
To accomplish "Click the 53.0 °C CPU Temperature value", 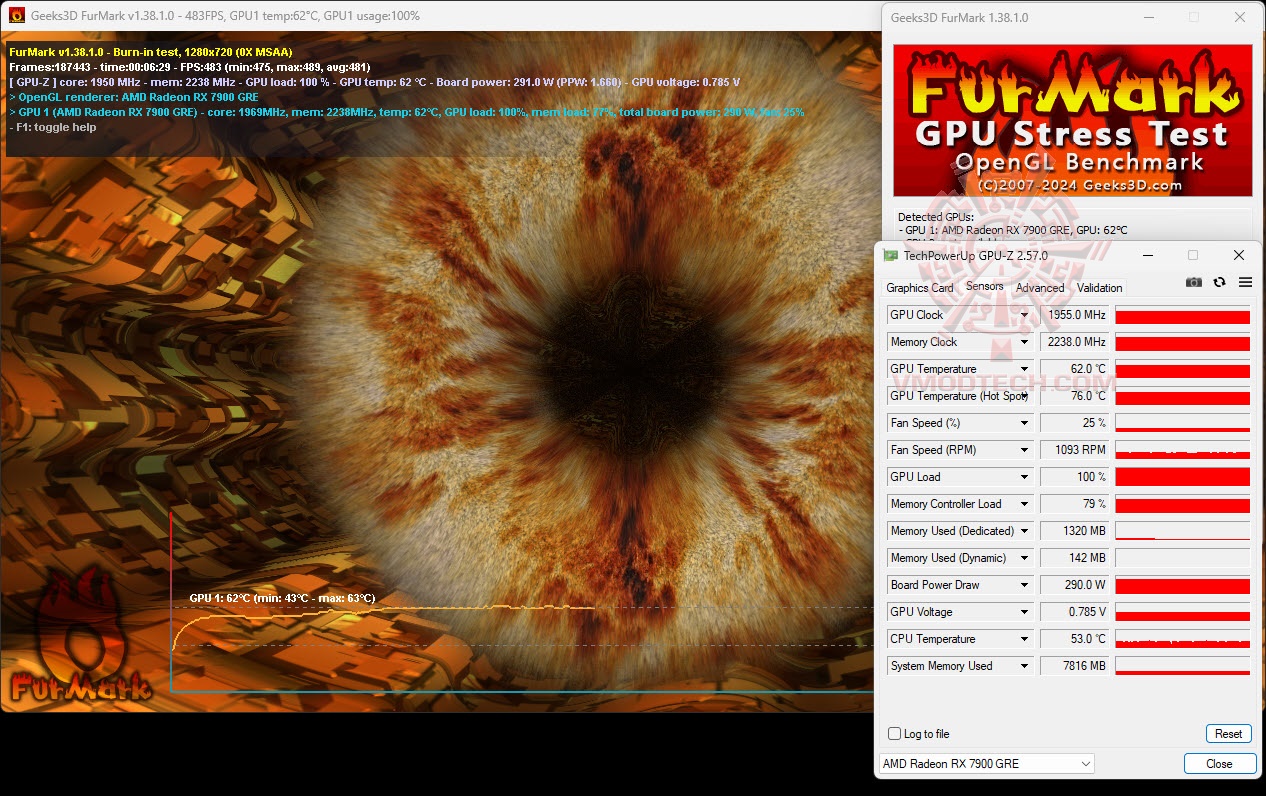I will coord(1075,639).
